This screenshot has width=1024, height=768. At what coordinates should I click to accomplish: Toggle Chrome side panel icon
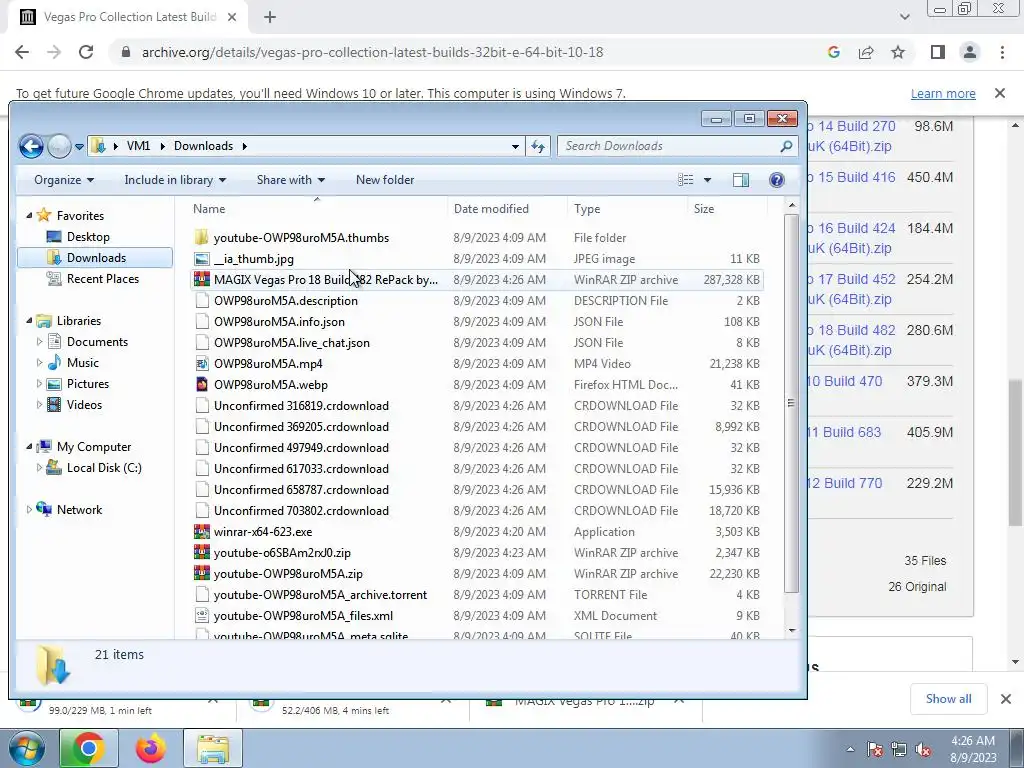pyautogui.click(x=938, y=52)
